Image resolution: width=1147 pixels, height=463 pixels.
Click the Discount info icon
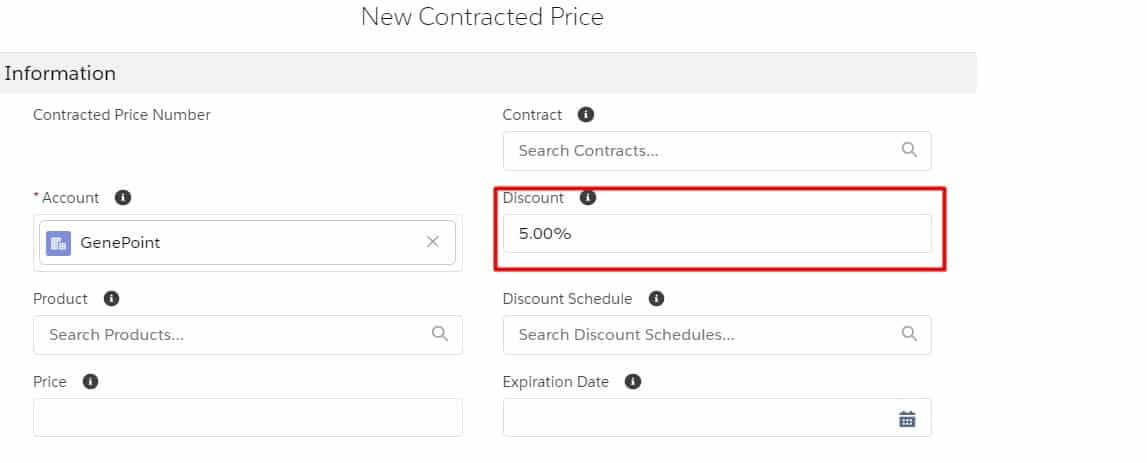(x=588, y=198)
